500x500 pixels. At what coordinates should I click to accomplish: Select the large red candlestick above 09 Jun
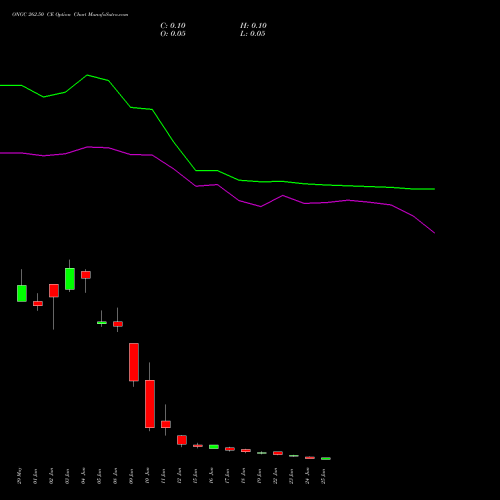[134, 362]
